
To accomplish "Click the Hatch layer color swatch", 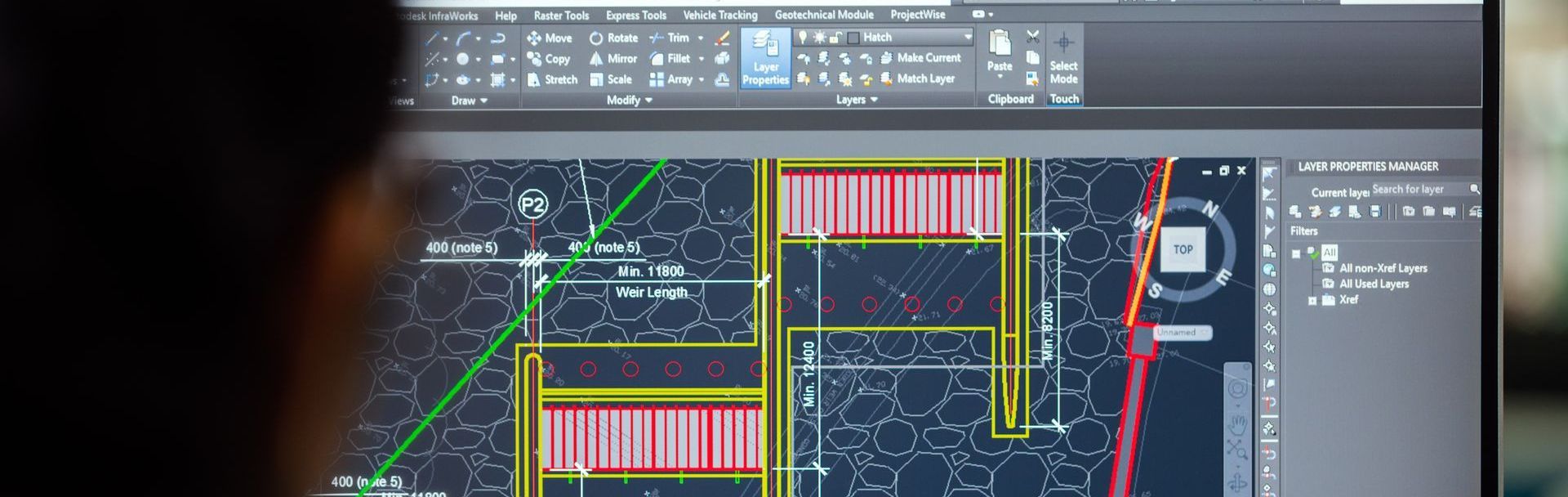I will 853,38.
